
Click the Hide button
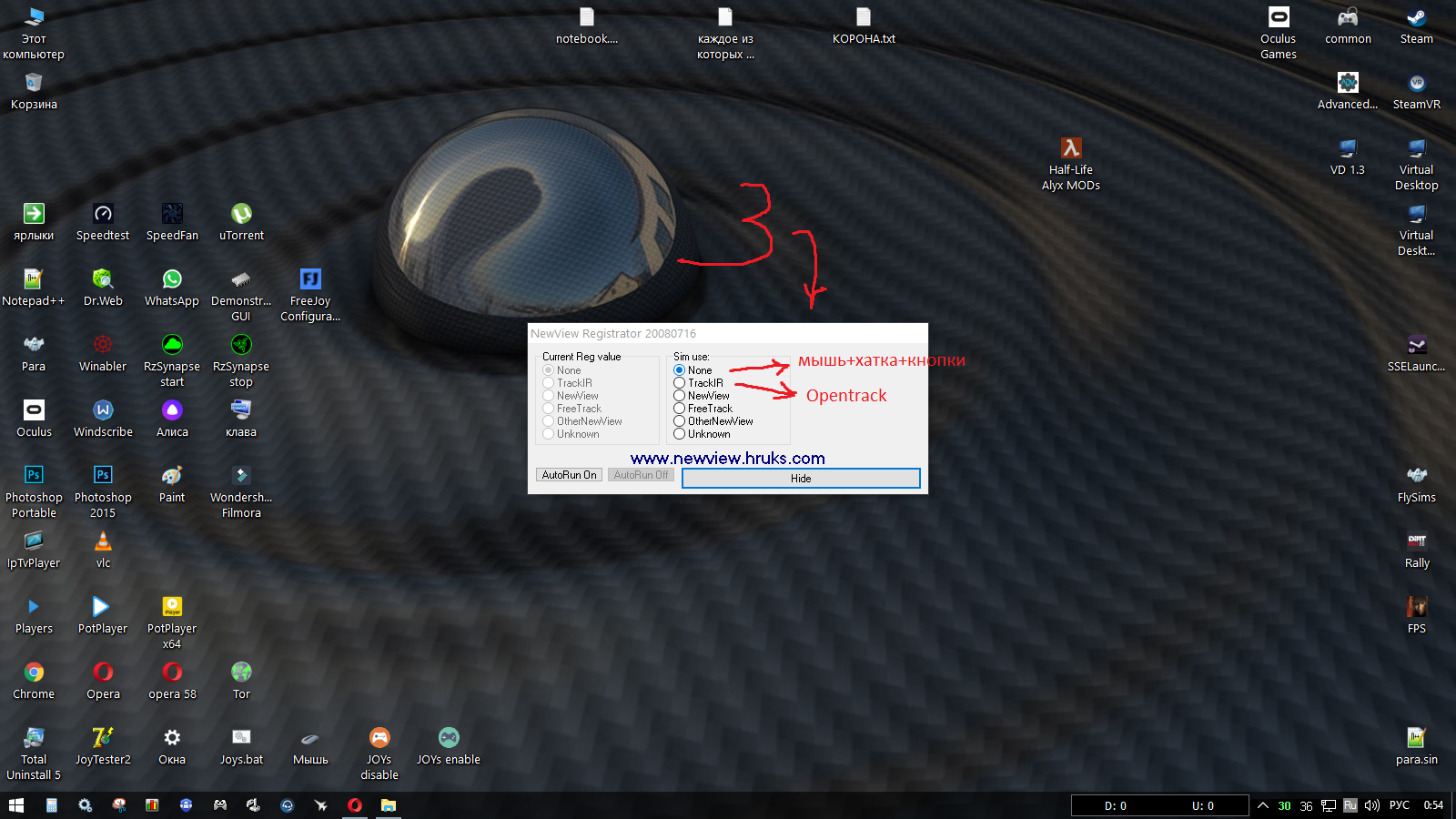click(x=801, y=479)
